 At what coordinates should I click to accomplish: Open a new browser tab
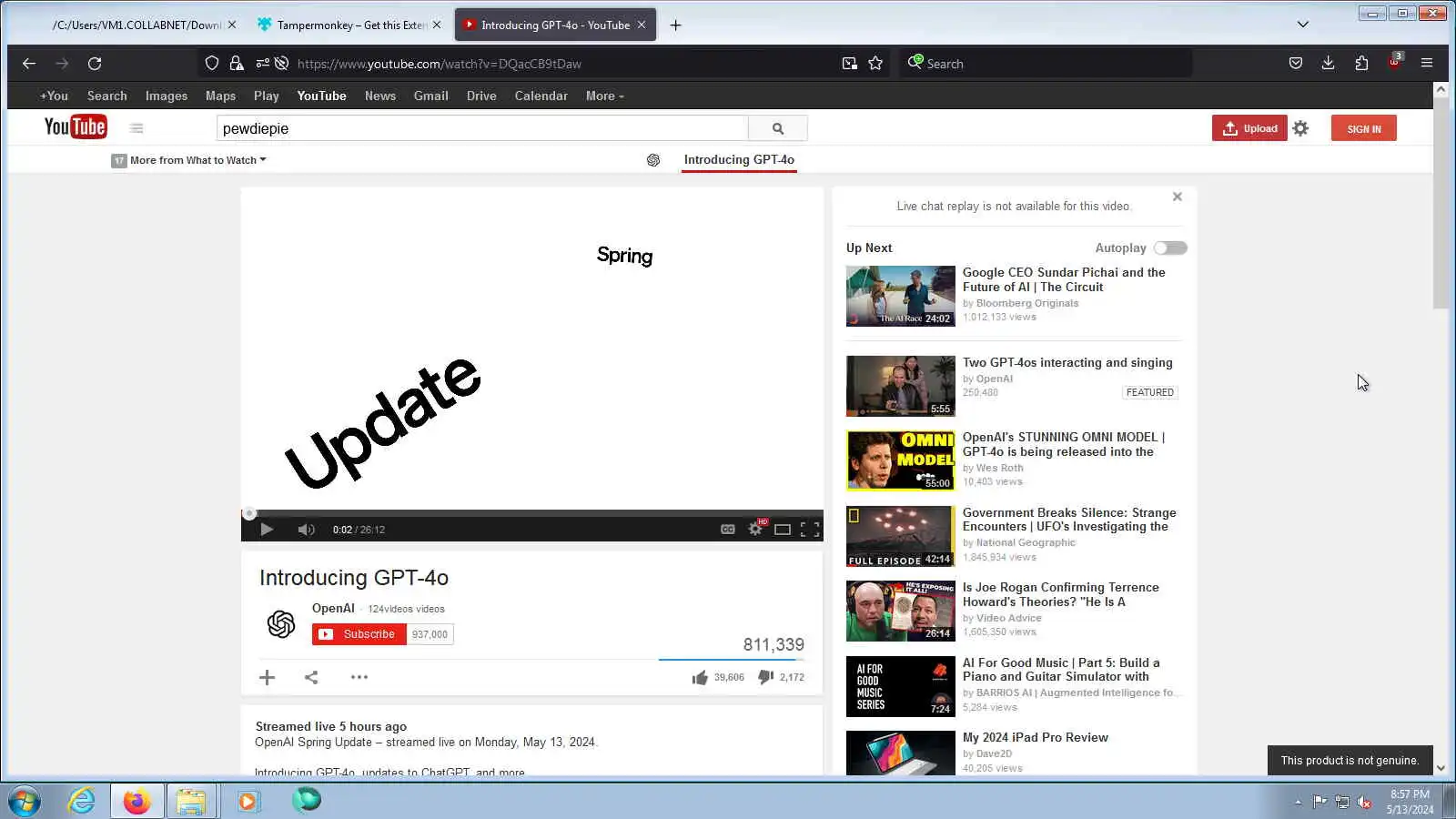(x=675, y=25)
